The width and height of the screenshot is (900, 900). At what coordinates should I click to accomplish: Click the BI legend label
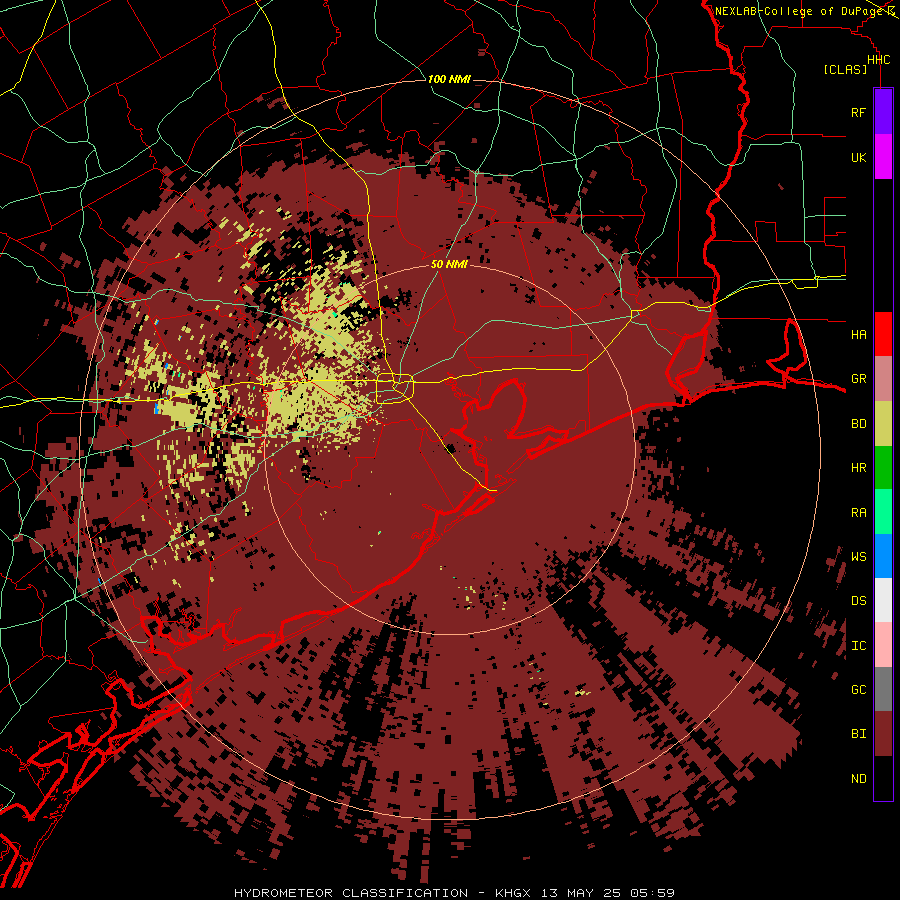(858, 734)
